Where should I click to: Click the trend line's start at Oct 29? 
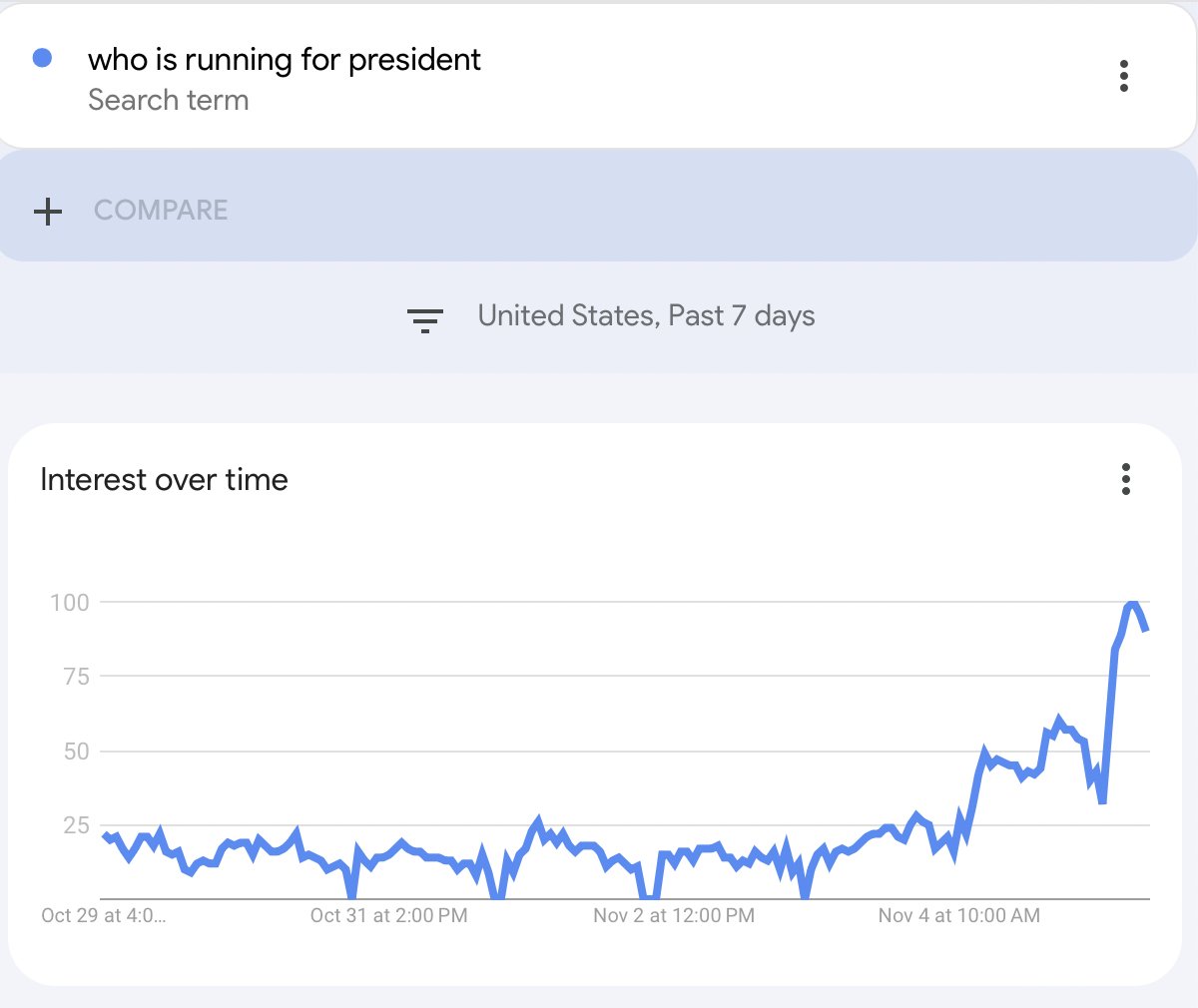pos(106,836)
